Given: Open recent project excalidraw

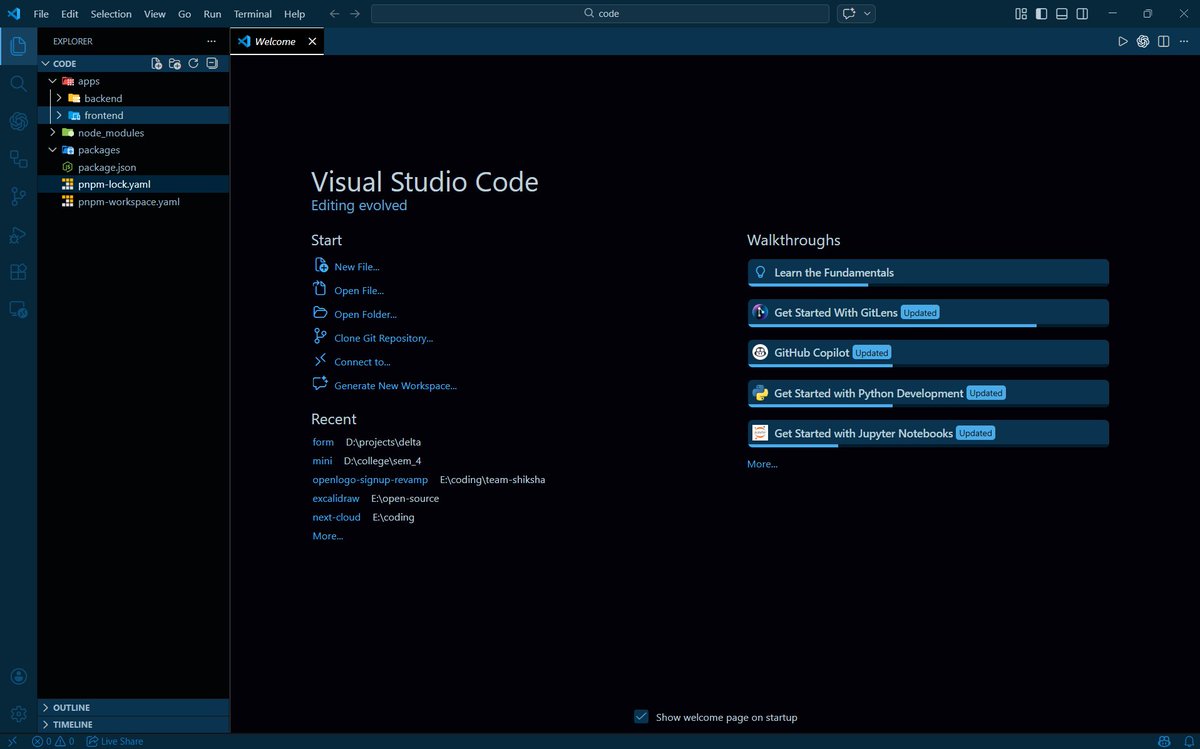Looking at the screenshot, I should tap(336, 498).
